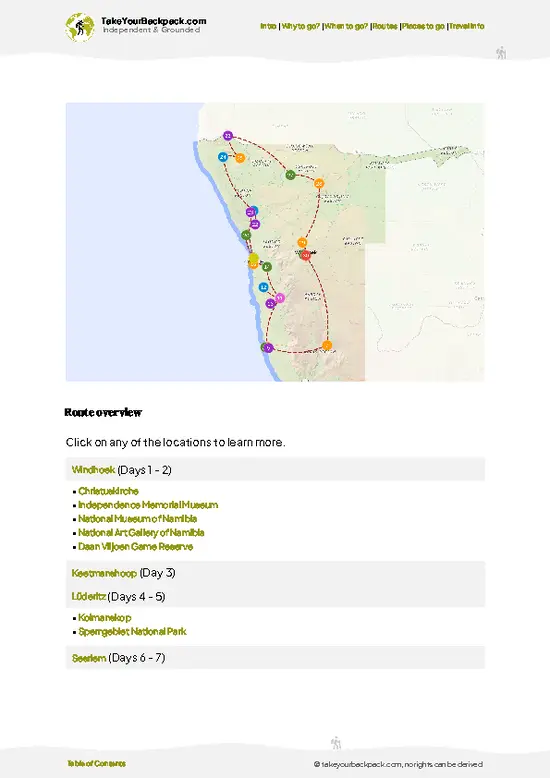550x778 pixels.
Task: Select the orange marker just north of Windhoek
Action: point(302,243)
